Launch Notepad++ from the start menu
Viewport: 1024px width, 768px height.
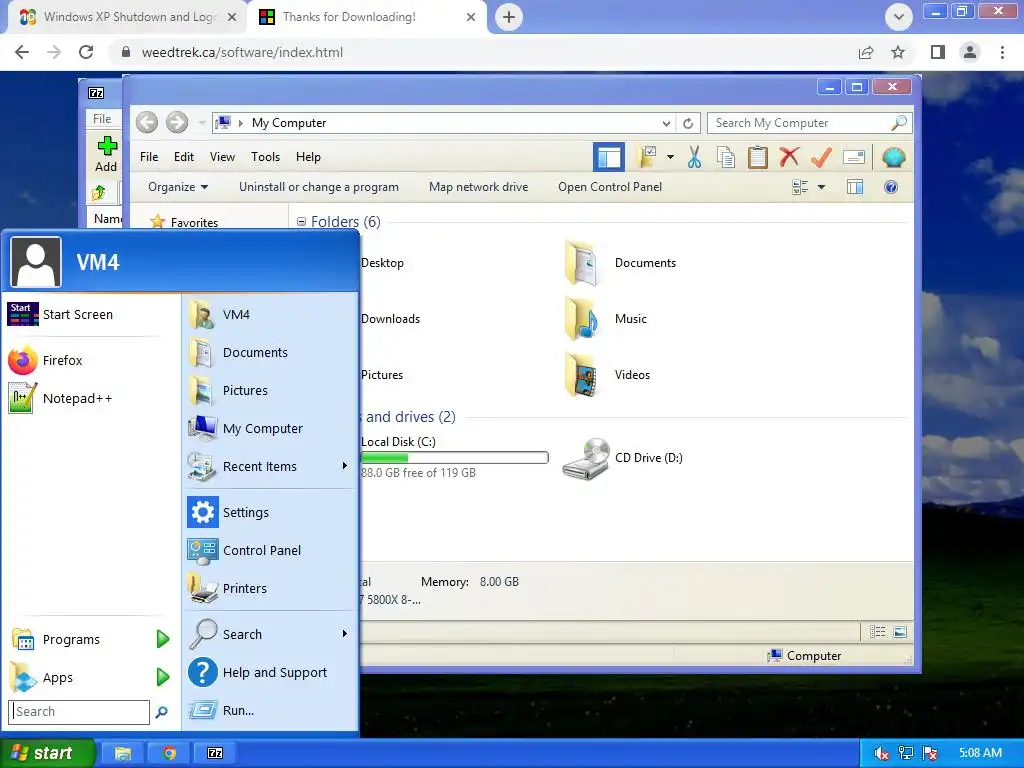point(90,398)
